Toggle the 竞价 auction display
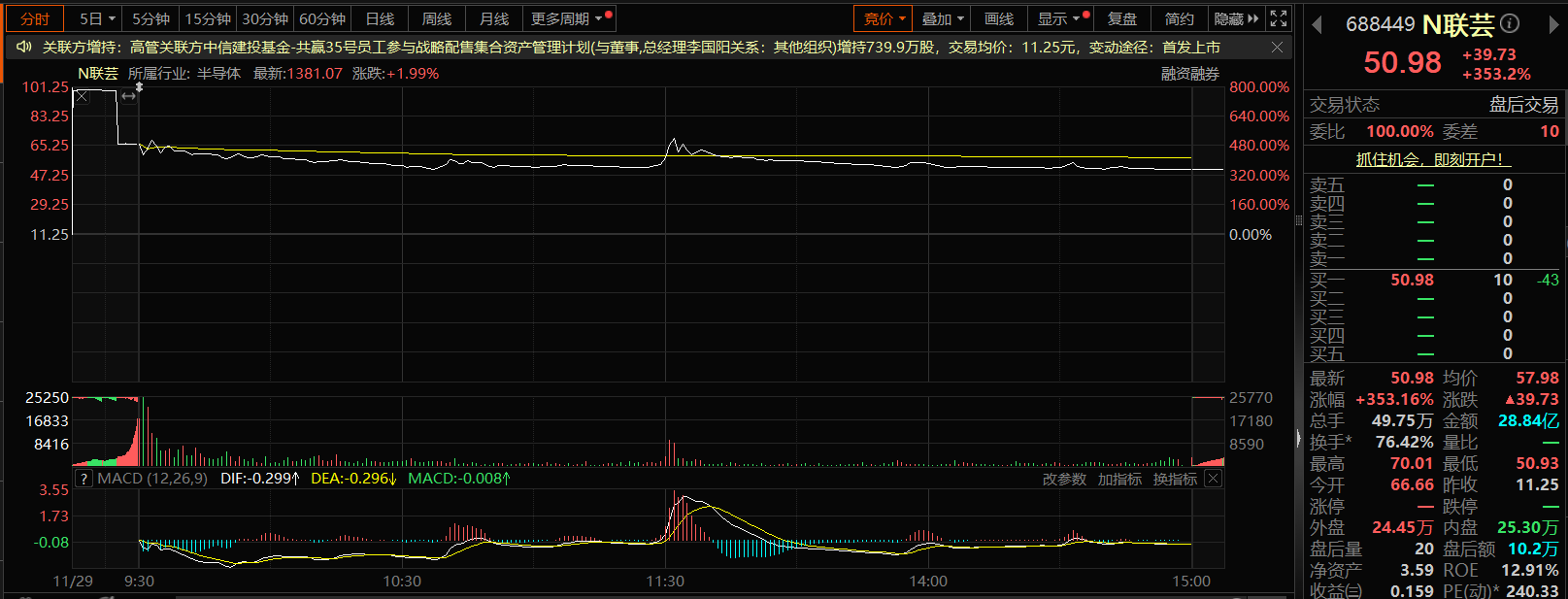This screenshot has width=1568, height=599. click(x=883, y=18)
